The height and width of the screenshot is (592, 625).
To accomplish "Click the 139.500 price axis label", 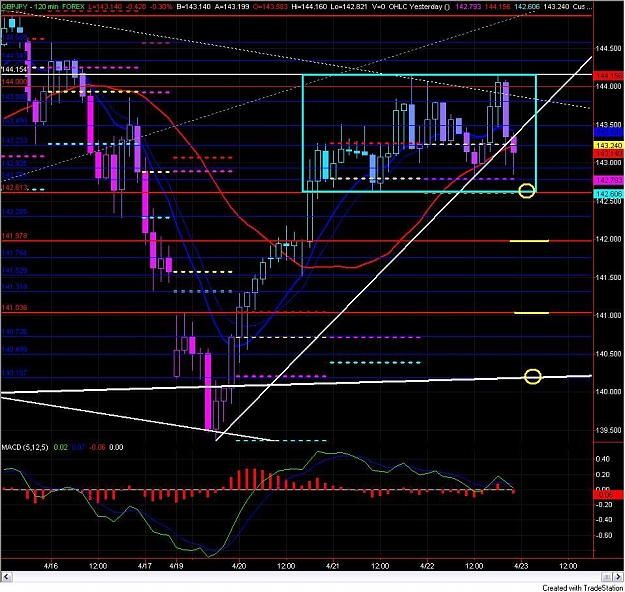I will [608, 430].
